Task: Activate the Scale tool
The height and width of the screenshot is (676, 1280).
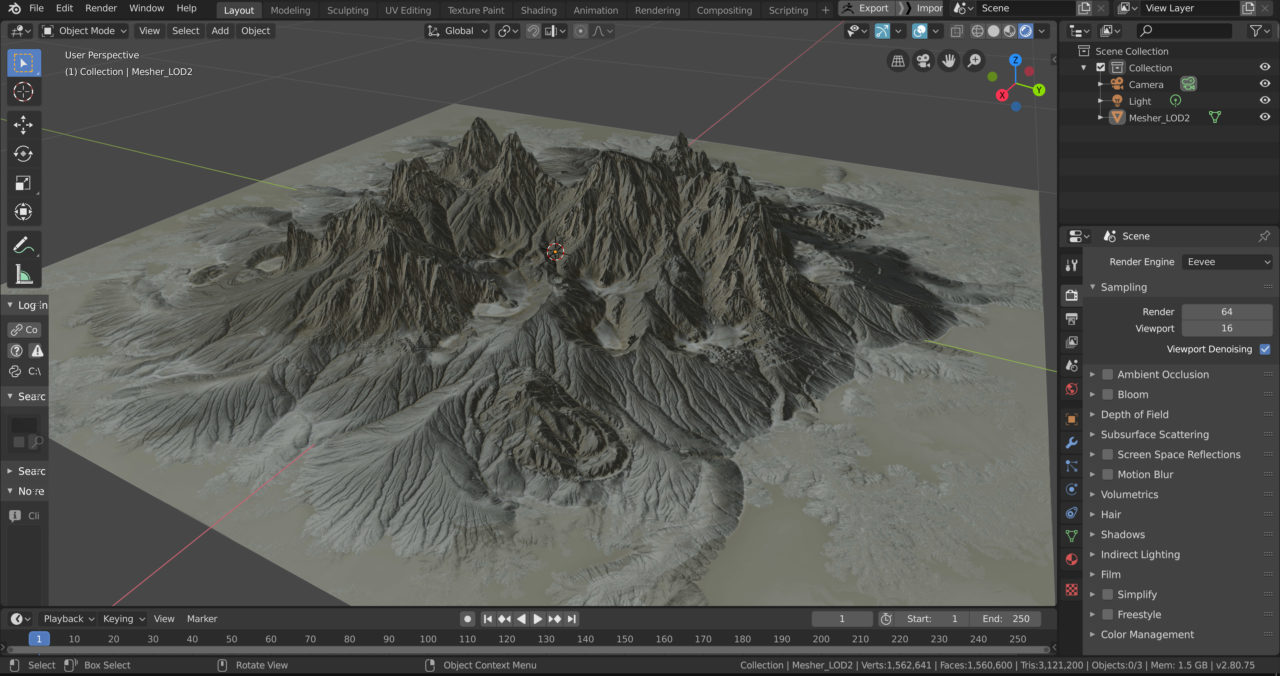Action: [23, 183]
